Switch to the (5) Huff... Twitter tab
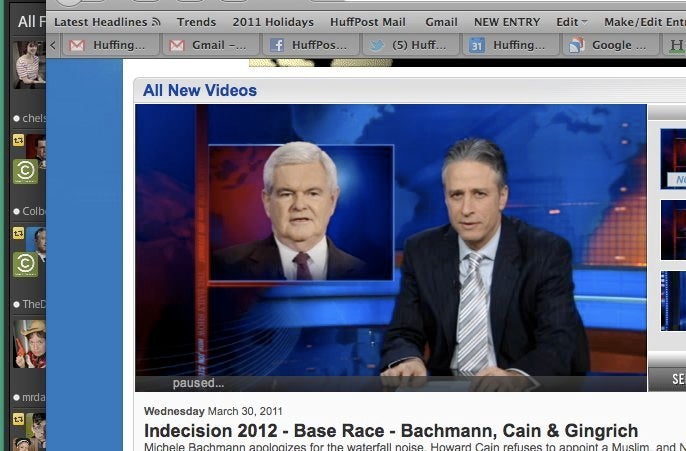 [x=410, y=45]
